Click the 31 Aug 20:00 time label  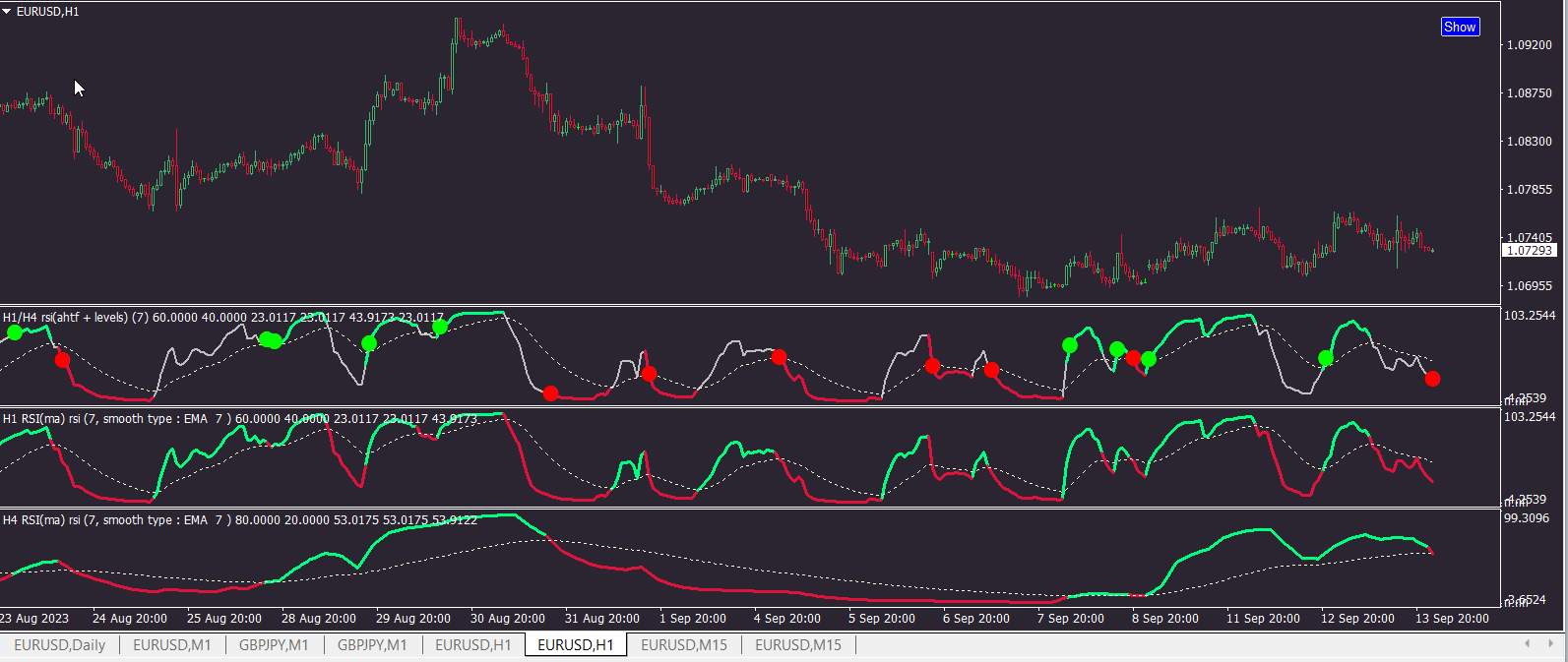[x=602, y=619]
